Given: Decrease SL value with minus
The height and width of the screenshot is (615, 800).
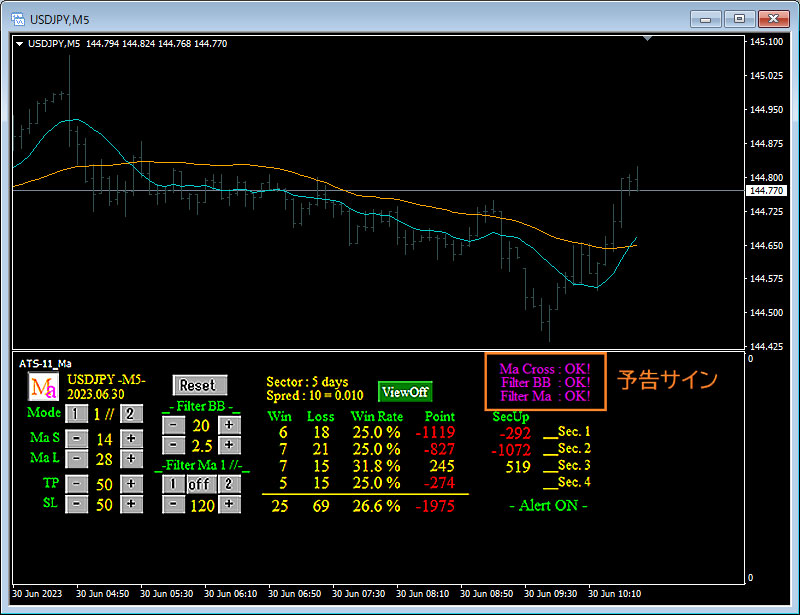Looking at the screenshot, I should 77,504.
